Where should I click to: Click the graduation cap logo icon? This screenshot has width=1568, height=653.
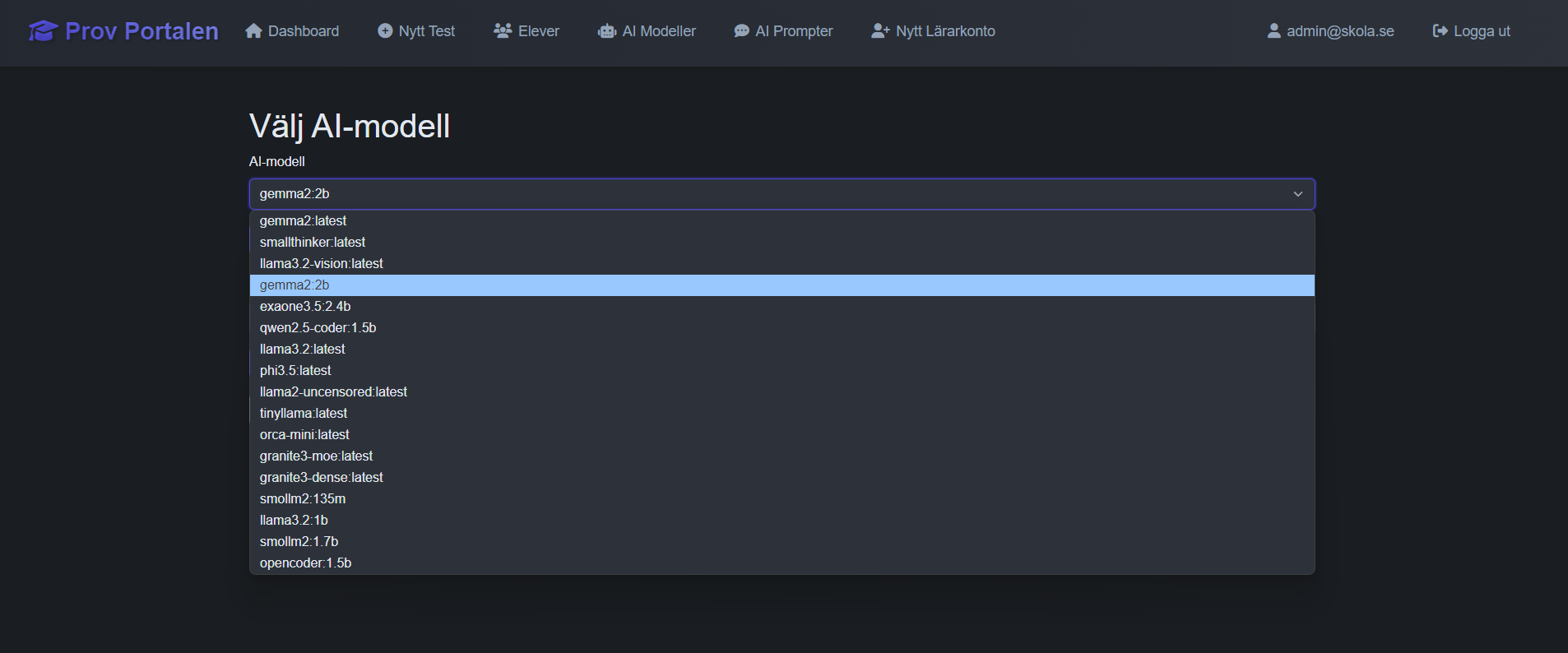[x=43, y=31]
